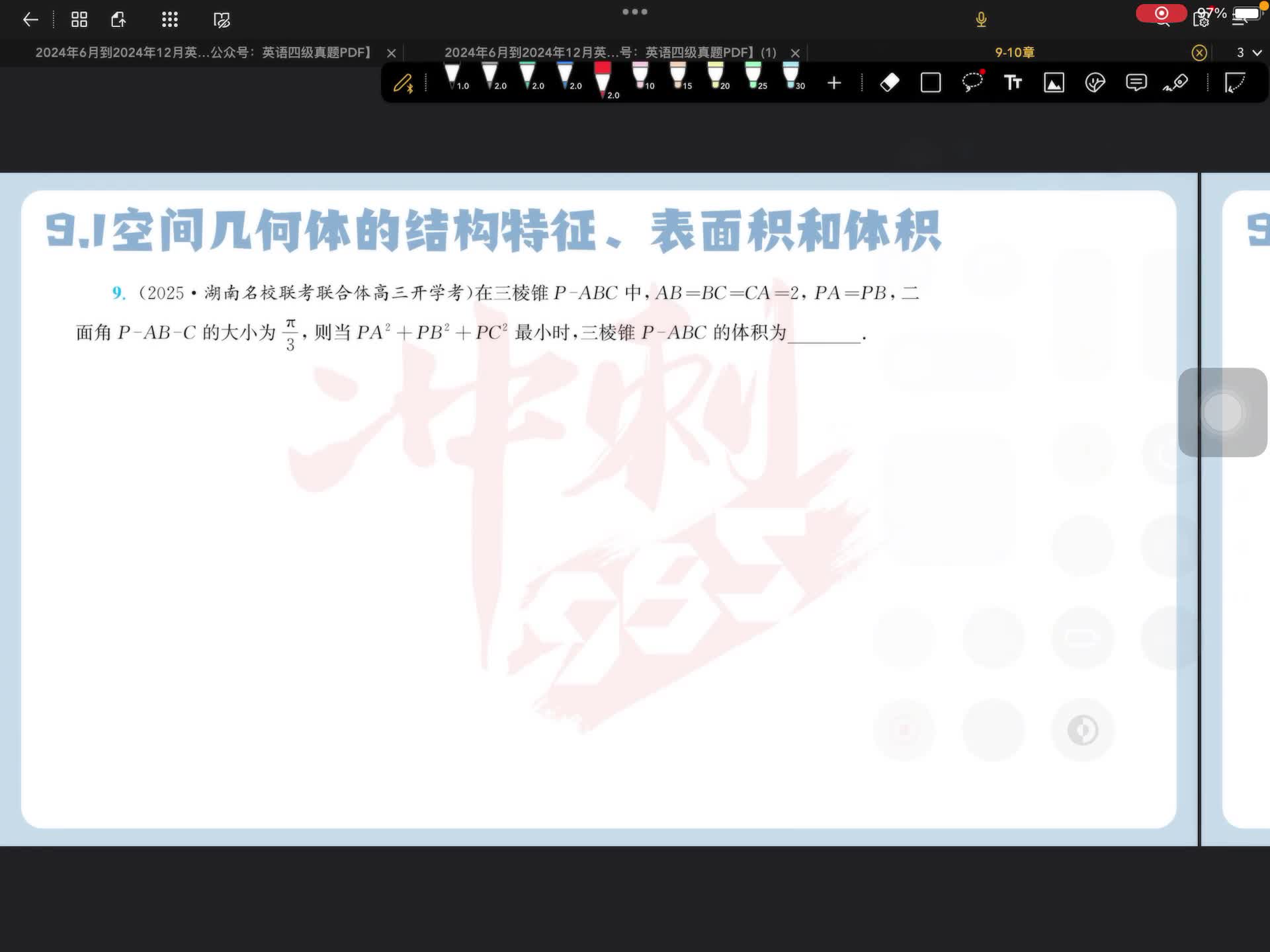Open the sticker tool

(1095, 83)
